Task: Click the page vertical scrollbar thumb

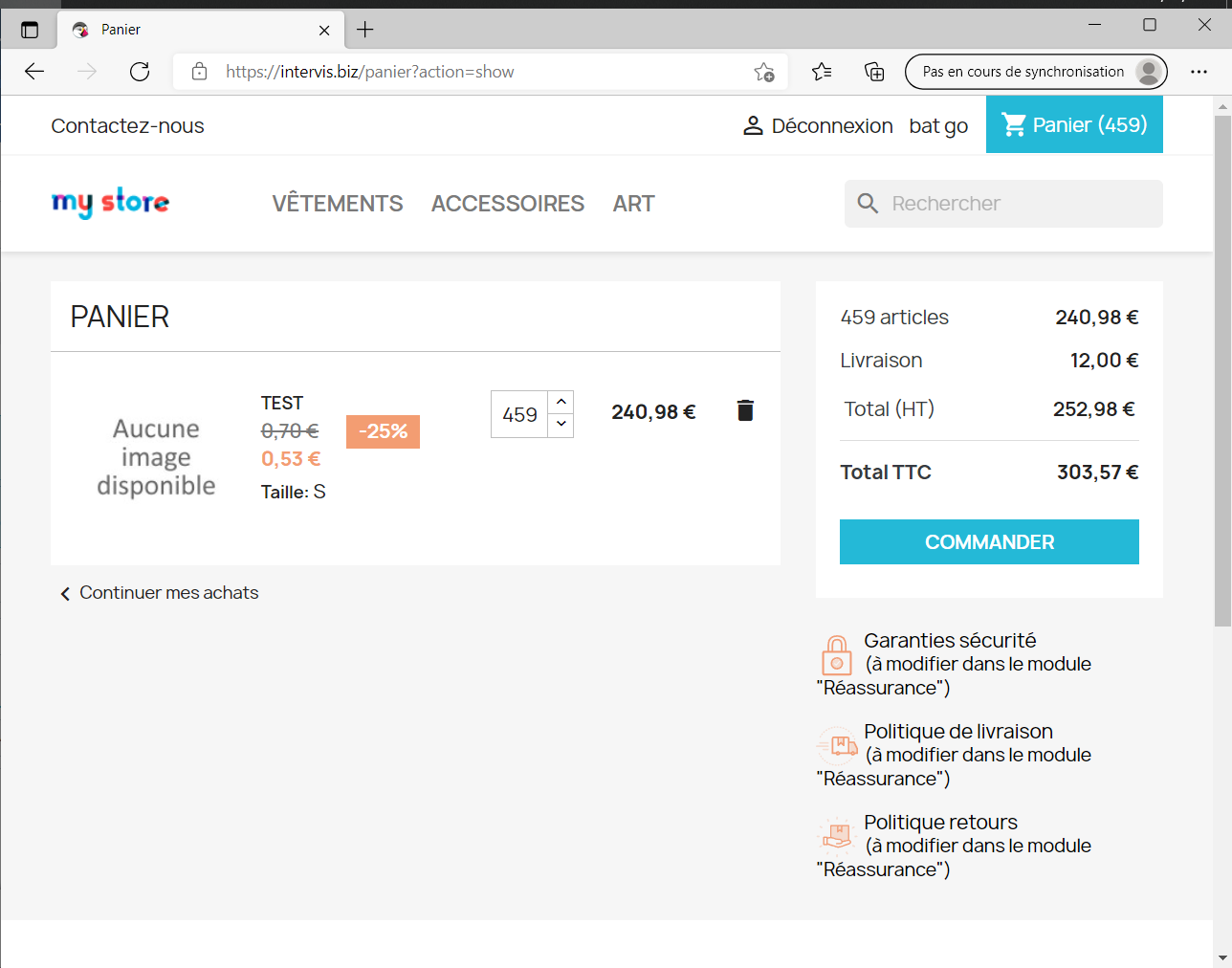Action: 1222,371
